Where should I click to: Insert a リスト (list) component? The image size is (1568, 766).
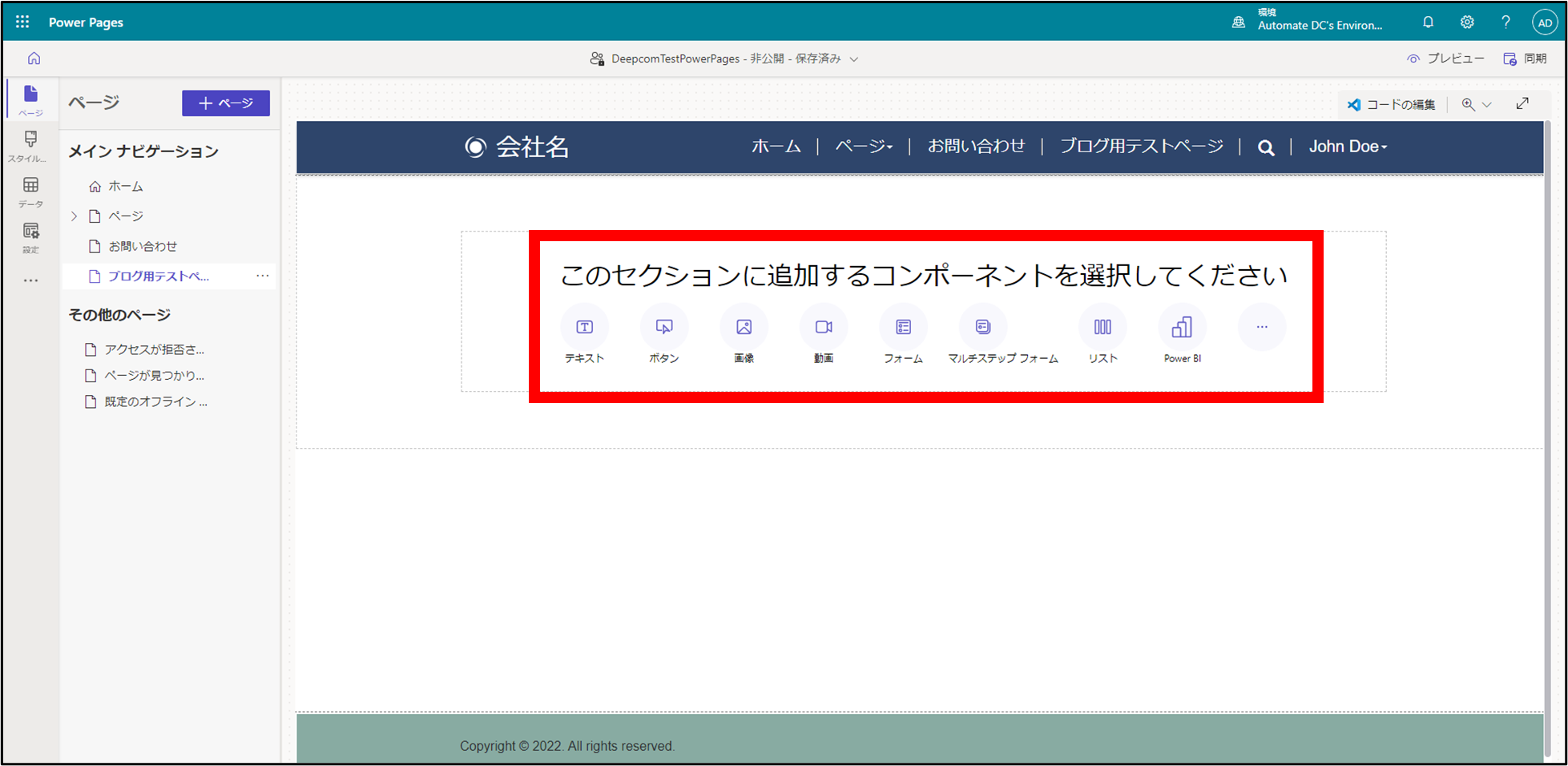pos(1102,327)
